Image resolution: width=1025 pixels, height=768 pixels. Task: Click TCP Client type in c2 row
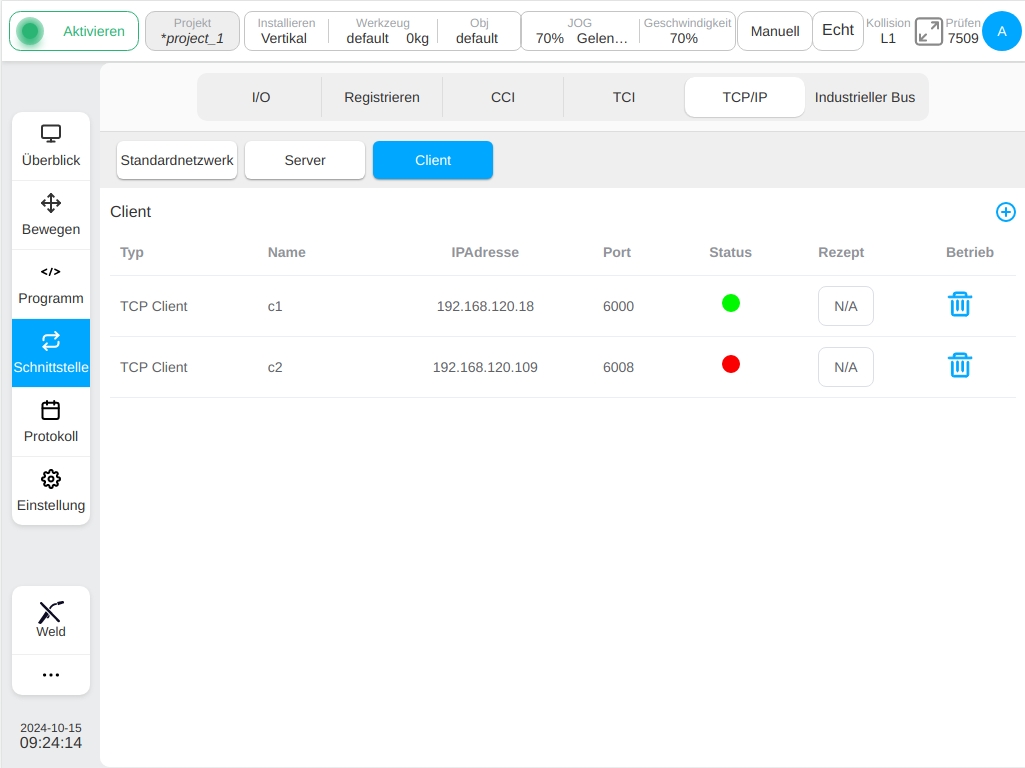[154, 367]
